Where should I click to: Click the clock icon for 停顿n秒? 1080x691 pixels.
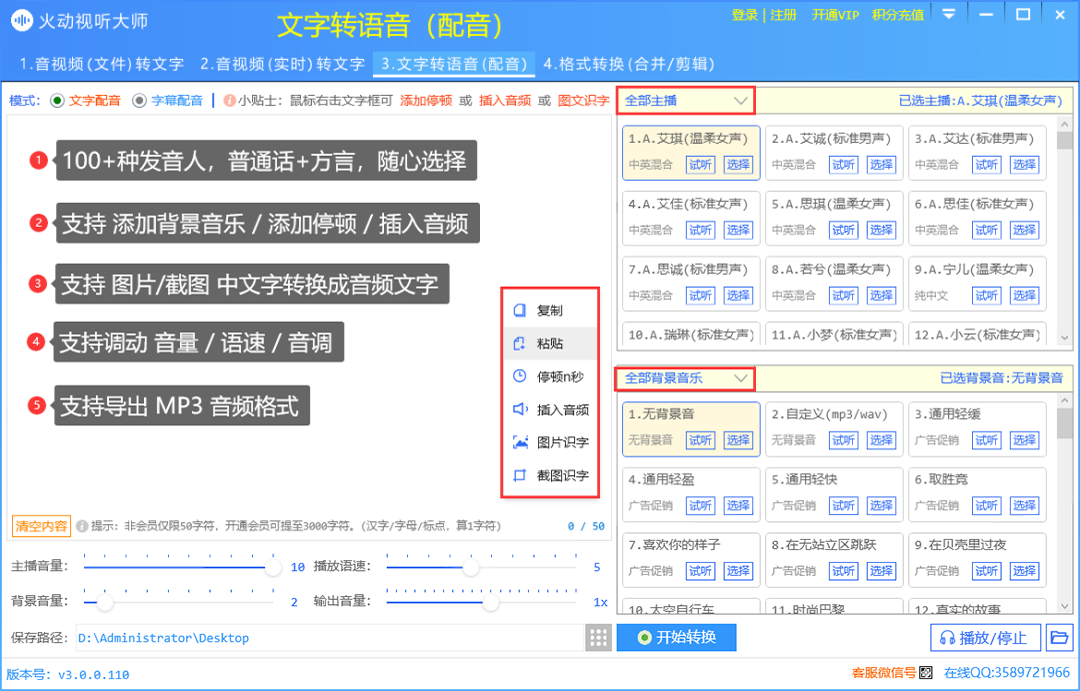click(520, 376)
